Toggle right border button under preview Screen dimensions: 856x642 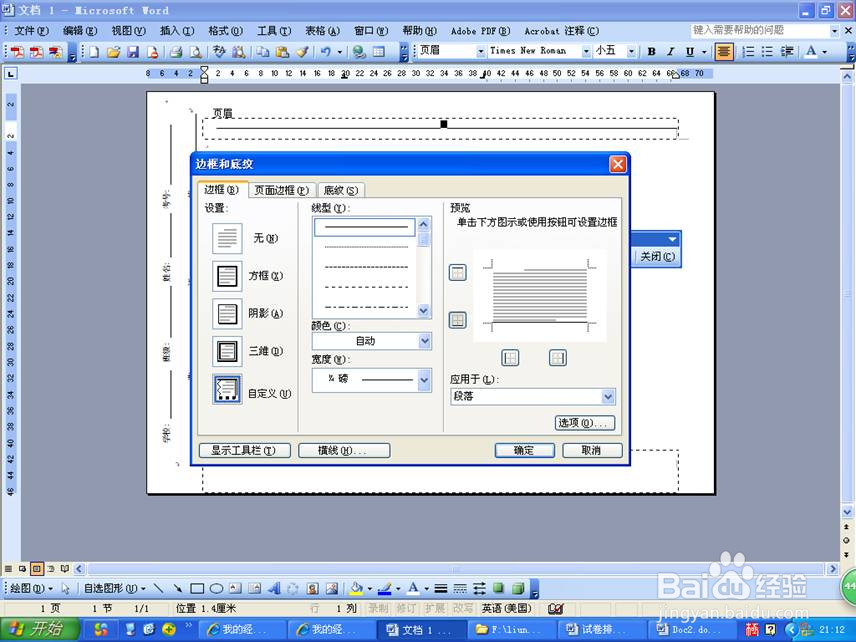point(557,358)
